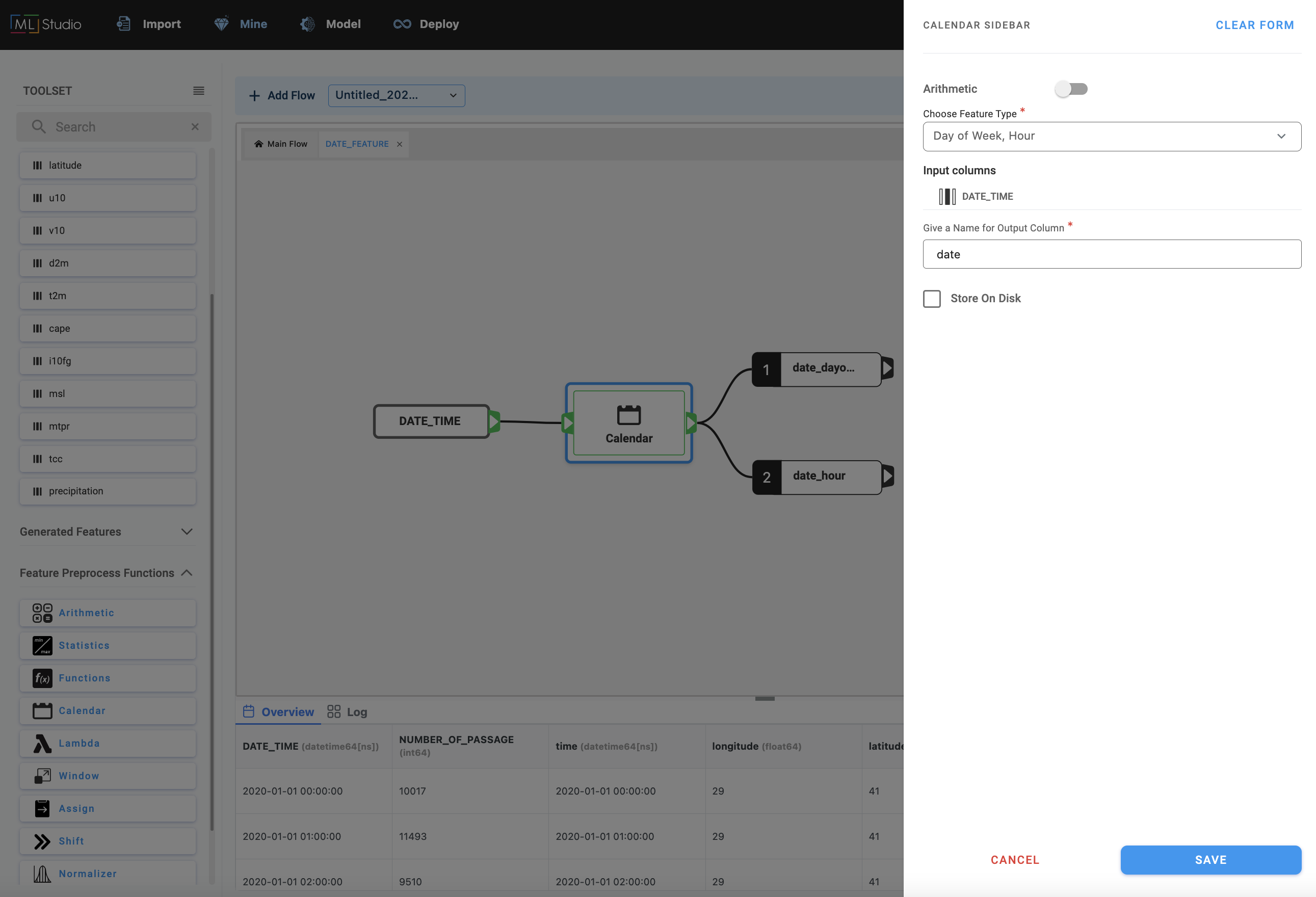Open the Choose Feature Type dropdown
This screenshot has width=1316, height=897.
(1112, 137)
